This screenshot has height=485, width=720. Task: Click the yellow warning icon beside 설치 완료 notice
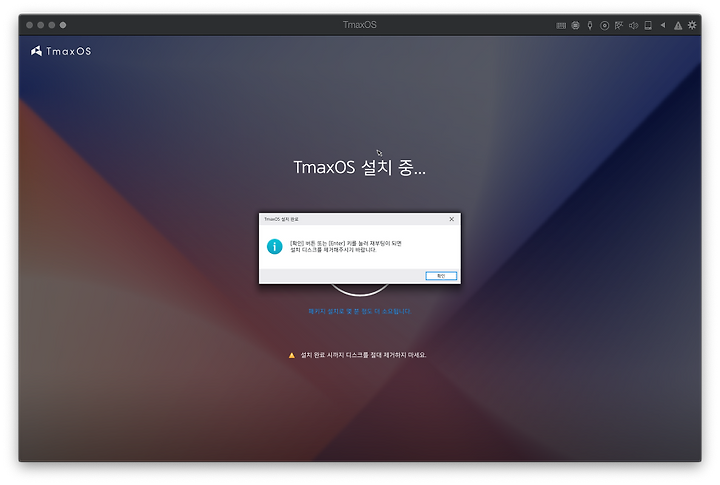(292, 355)
